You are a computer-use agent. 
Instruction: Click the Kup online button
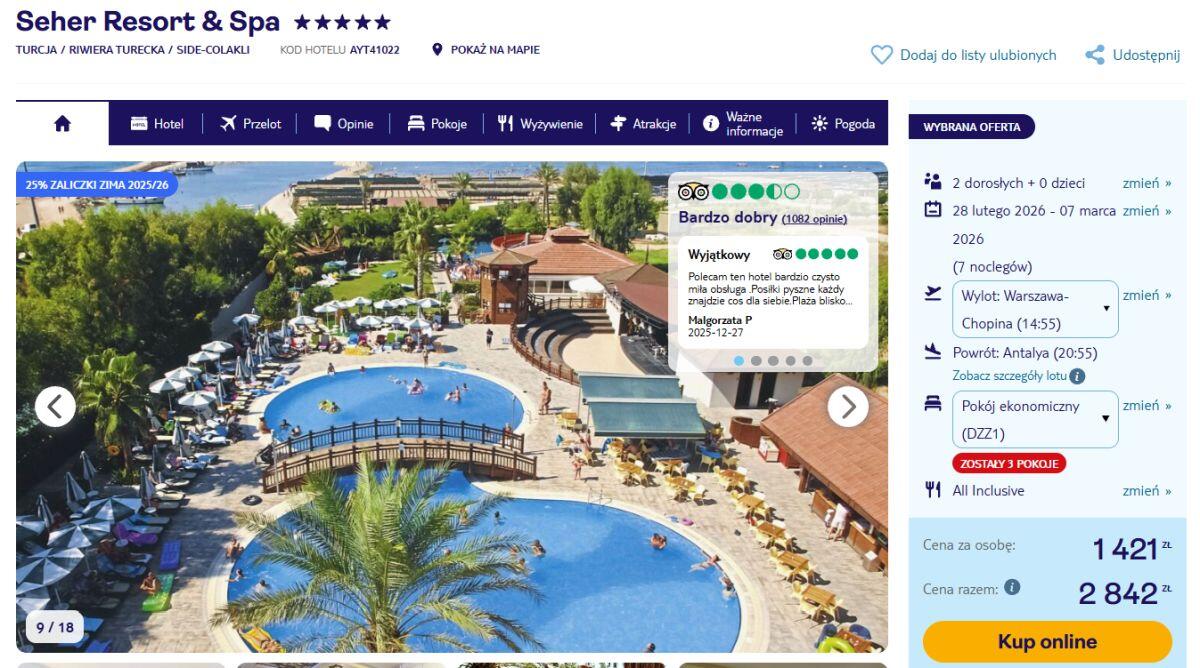(1047, 642)
